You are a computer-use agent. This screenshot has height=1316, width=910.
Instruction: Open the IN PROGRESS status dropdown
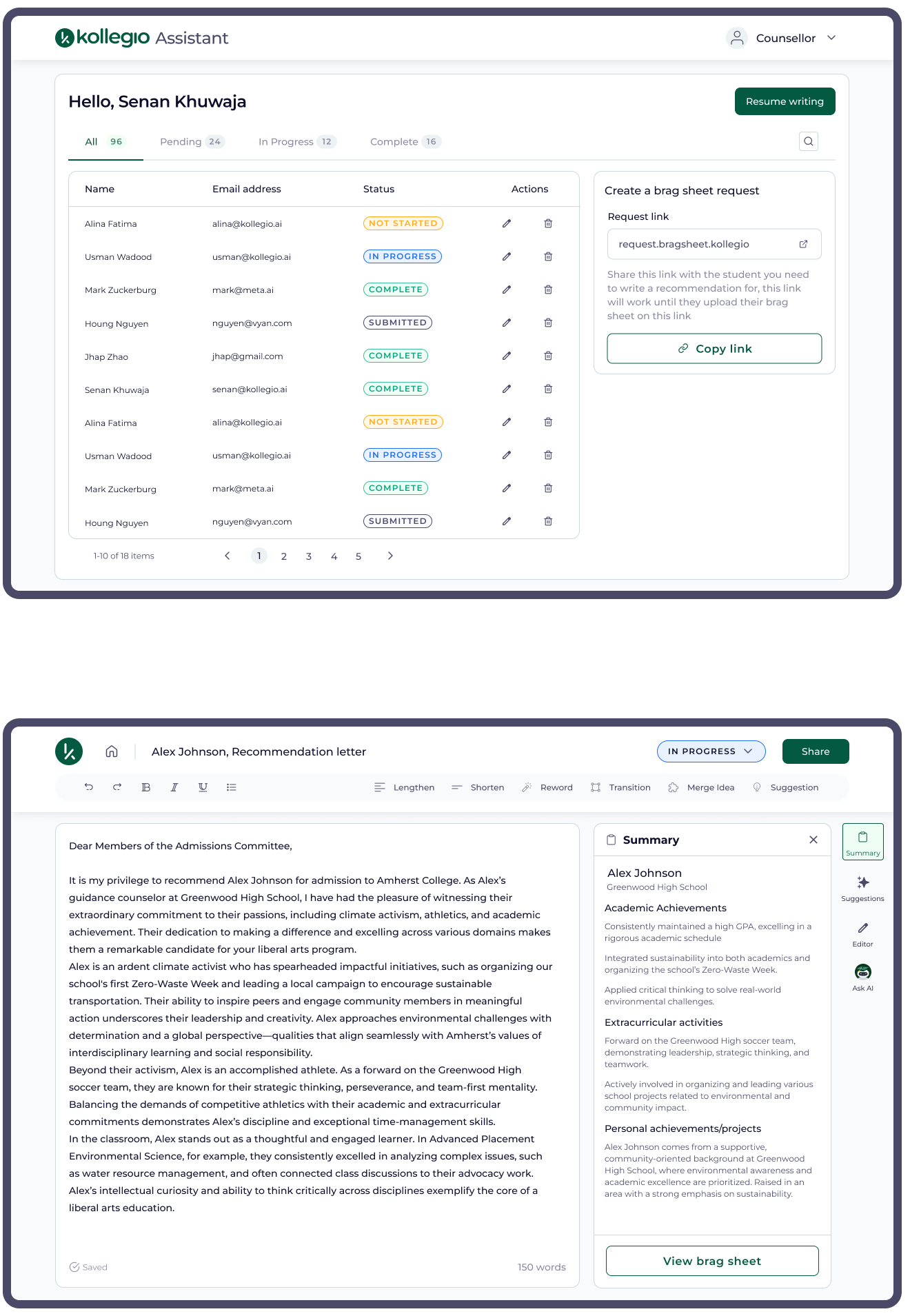(x=711, y=751)
